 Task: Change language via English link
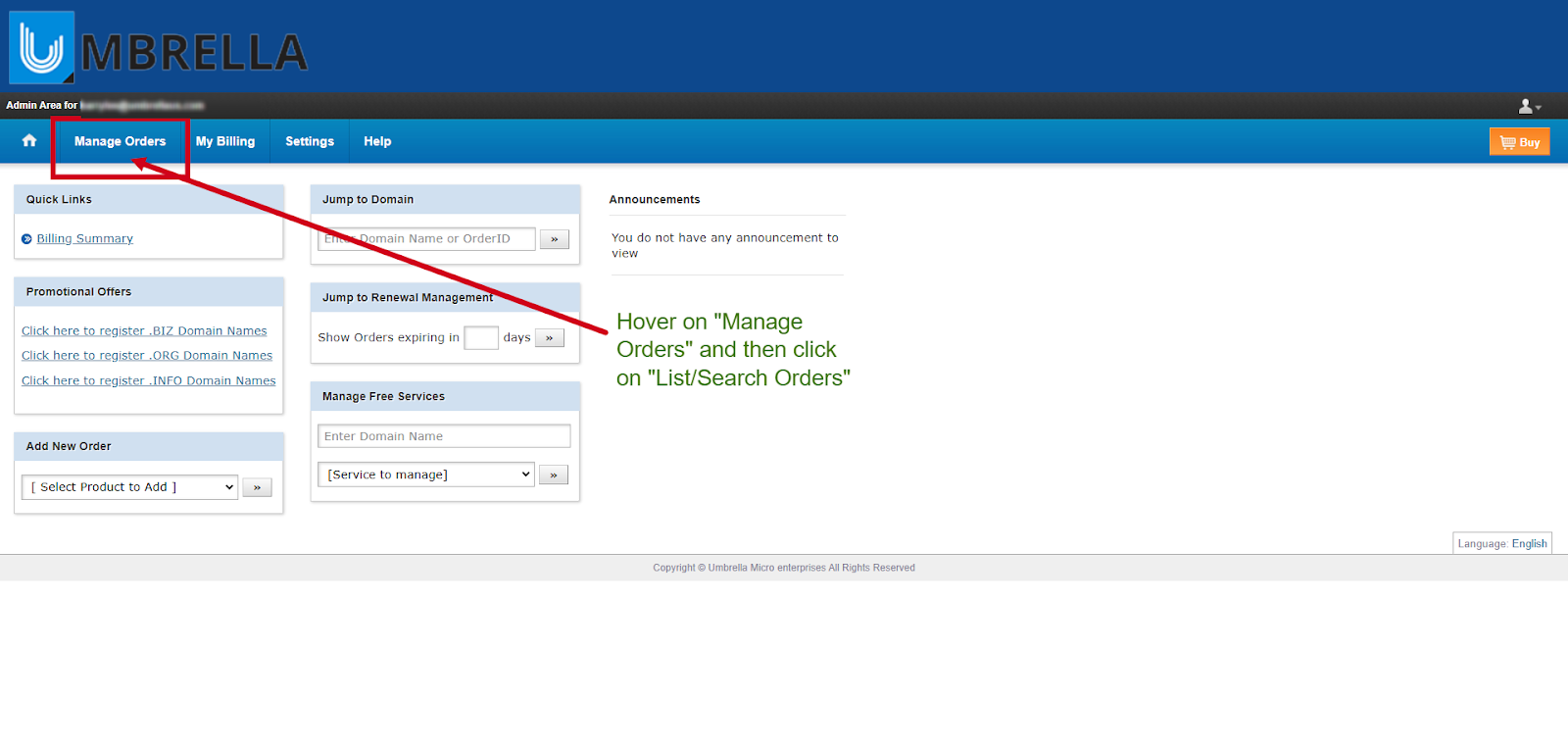[1529, 544]
